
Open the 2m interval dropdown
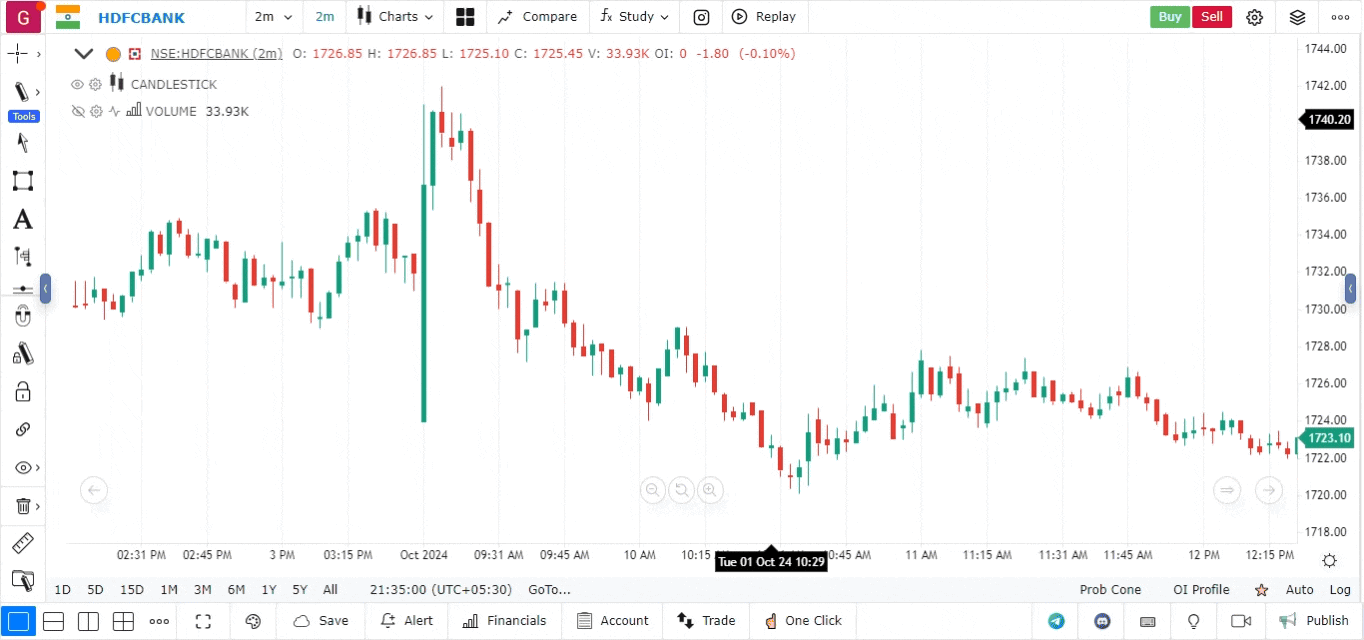click(273, 17)
